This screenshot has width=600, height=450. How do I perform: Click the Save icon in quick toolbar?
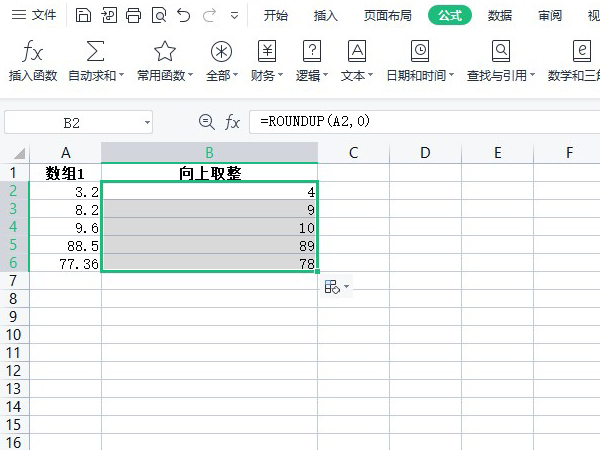[84, 15]
